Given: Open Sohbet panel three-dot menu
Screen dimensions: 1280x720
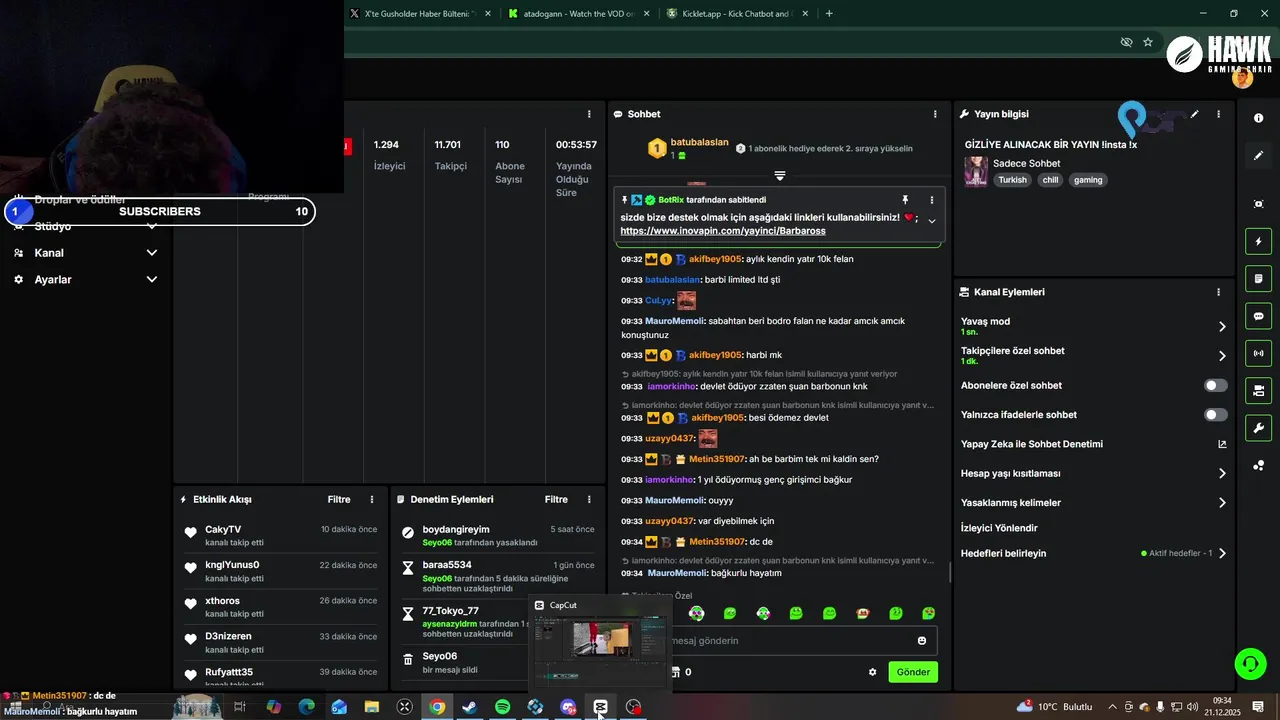Looking at the screenshot, I should pos(935,114).
